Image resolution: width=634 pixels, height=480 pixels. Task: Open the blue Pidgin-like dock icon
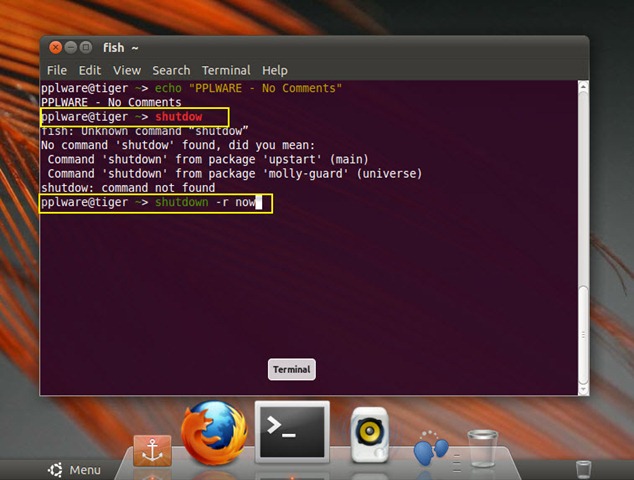(431, 448)
